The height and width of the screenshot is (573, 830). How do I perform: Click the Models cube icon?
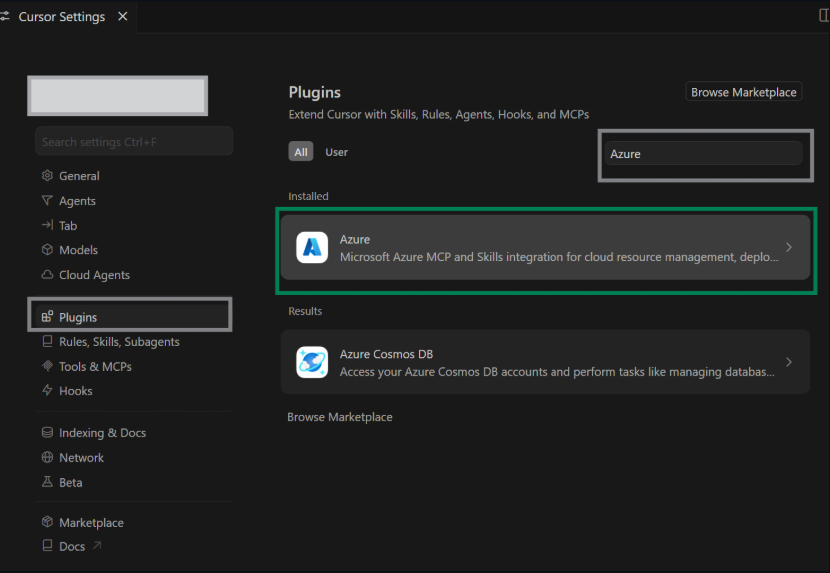(47, 249)
